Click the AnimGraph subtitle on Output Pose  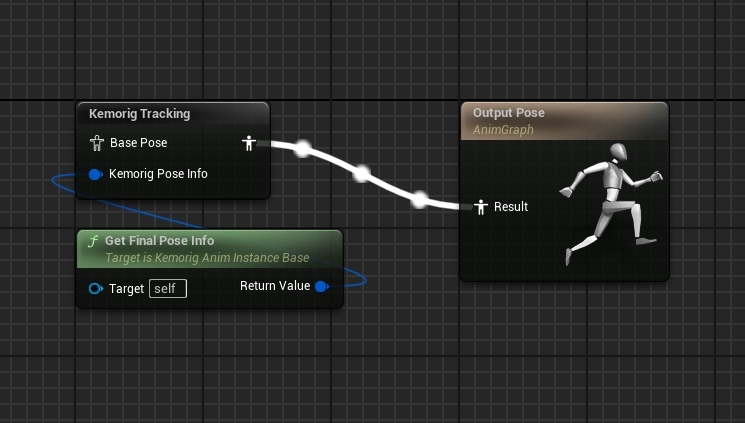click(x=503, y=128)
